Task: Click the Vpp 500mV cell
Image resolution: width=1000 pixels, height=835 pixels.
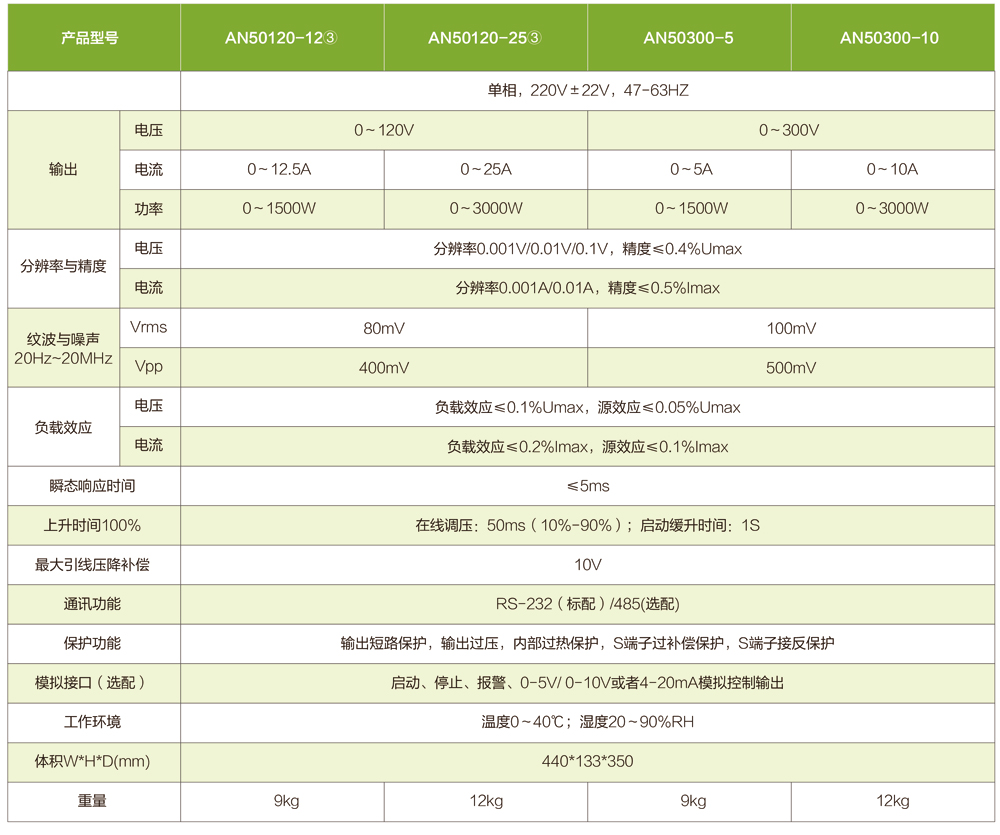Action: point(790,367)
